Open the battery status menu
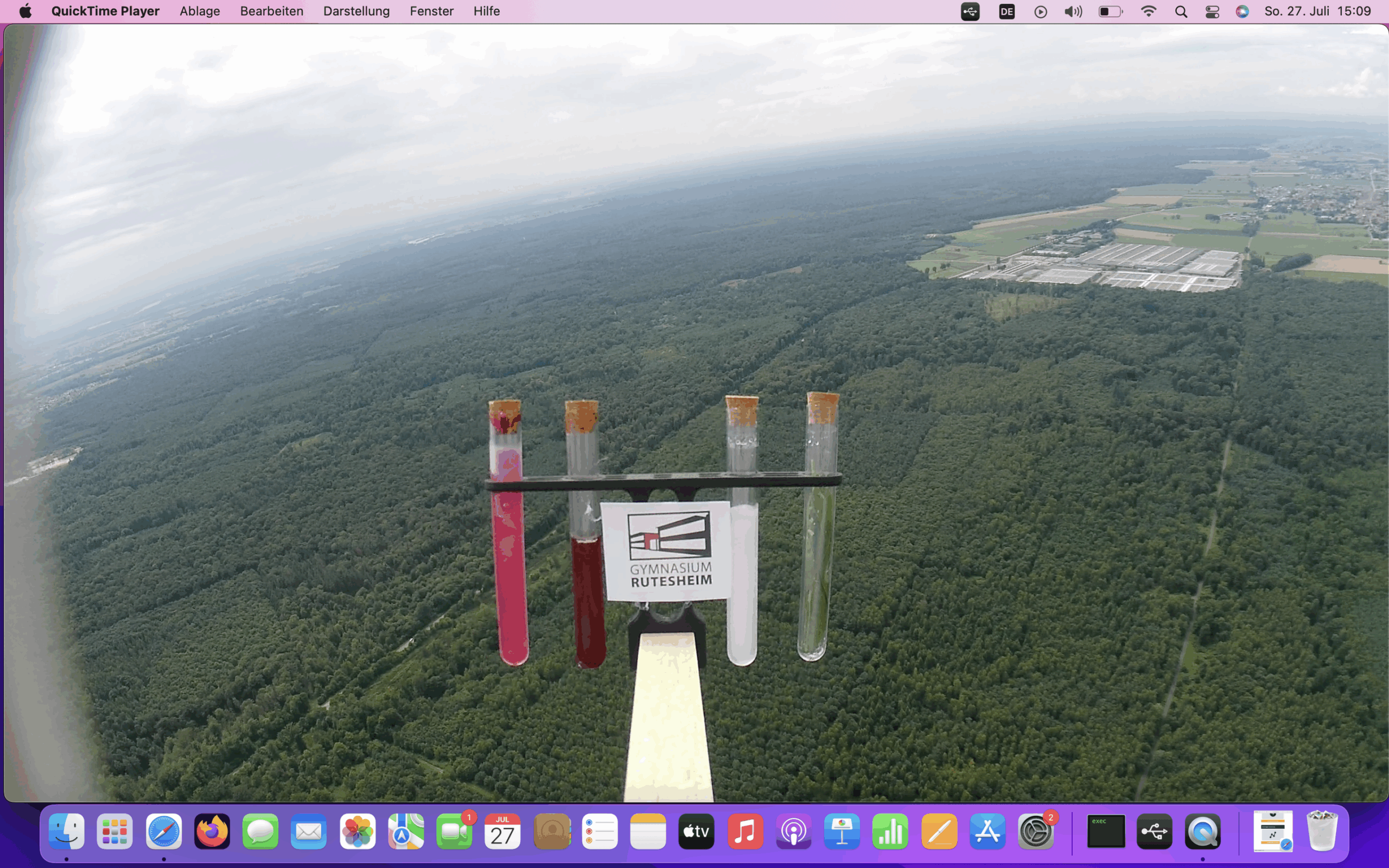 click(1110, 11)
